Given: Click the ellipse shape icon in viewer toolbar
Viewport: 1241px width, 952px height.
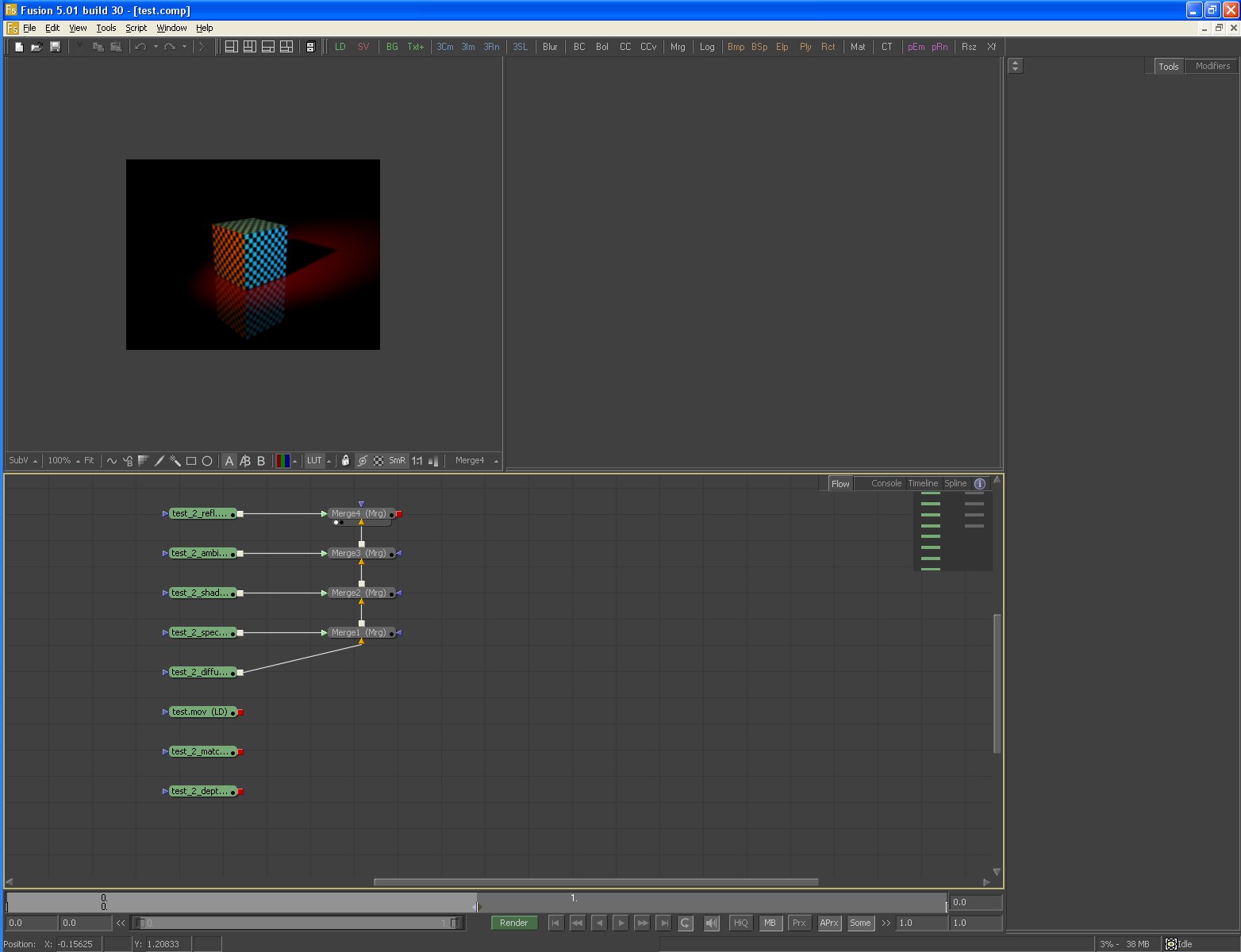Looking at the screenshot, I should coord(207,461).
